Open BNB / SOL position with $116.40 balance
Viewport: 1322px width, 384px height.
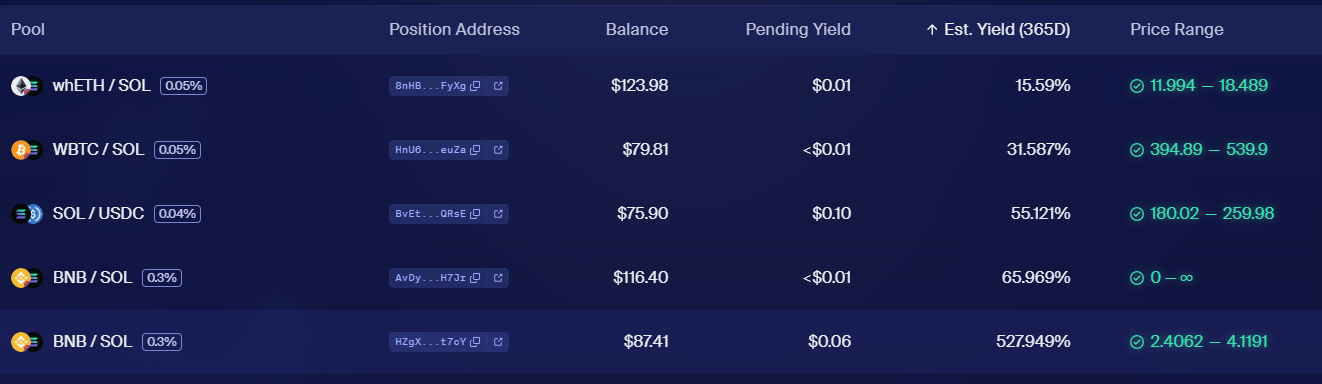pos(661,278)
